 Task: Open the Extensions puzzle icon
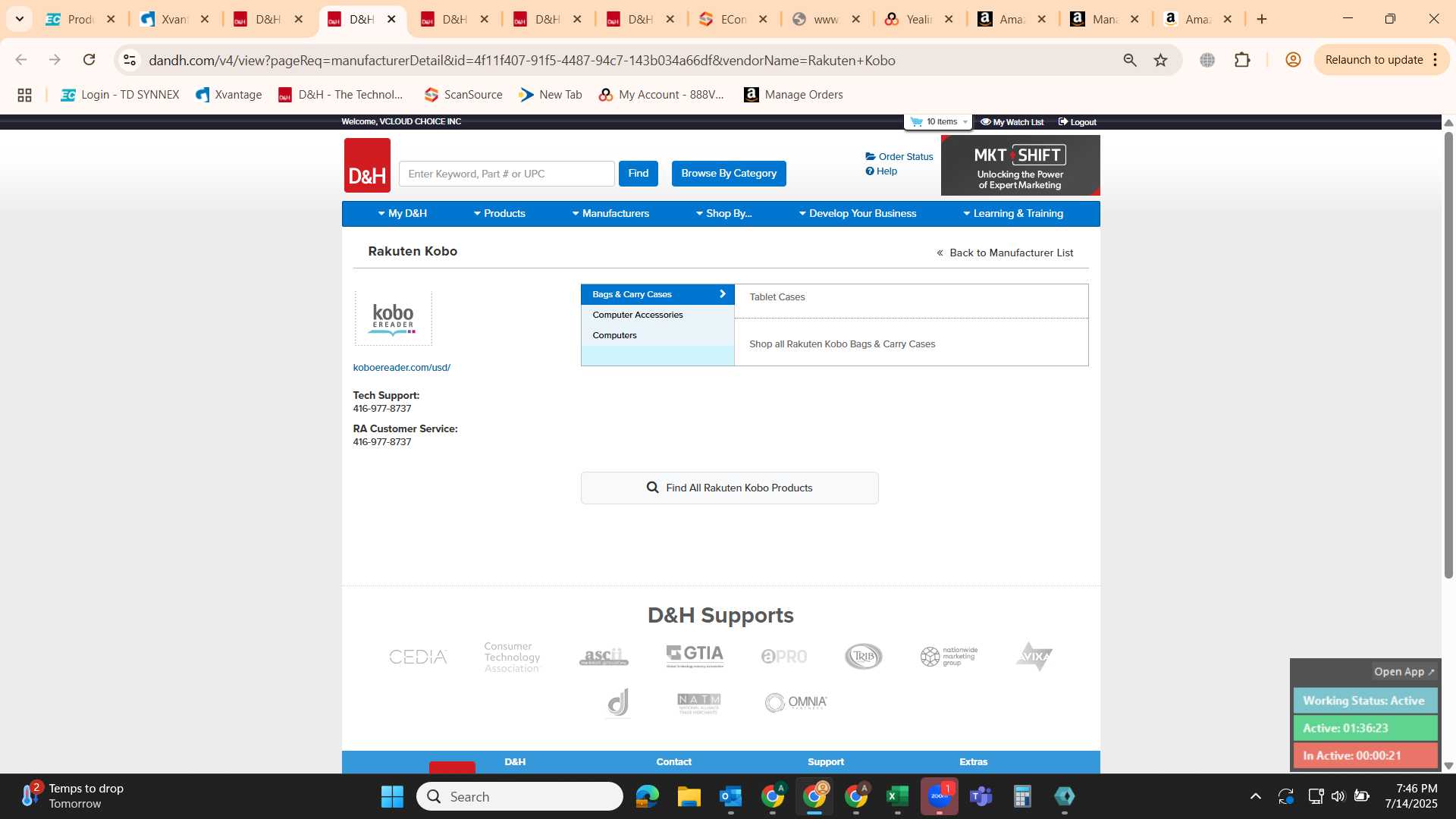click(1242, 60)
